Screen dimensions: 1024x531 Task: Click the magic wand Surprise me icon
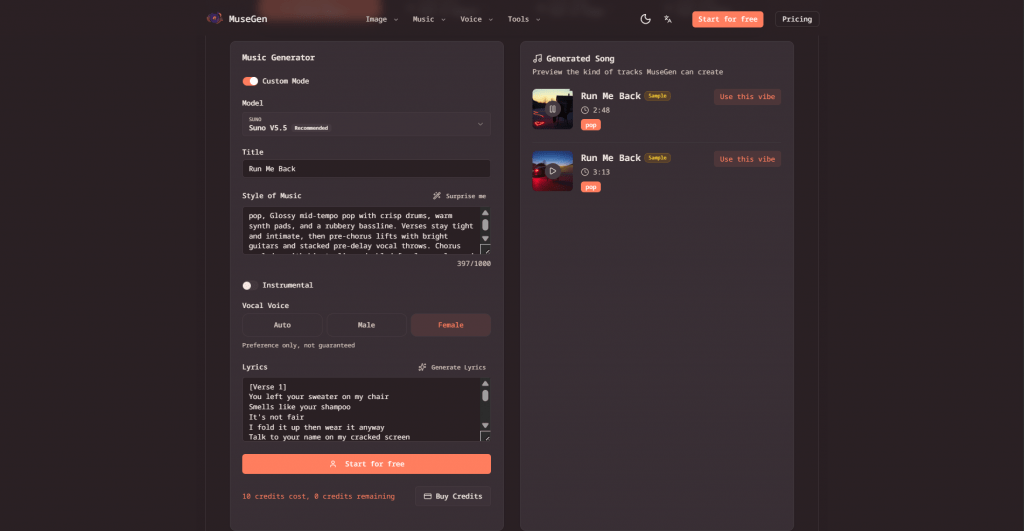tap(437, 196)
